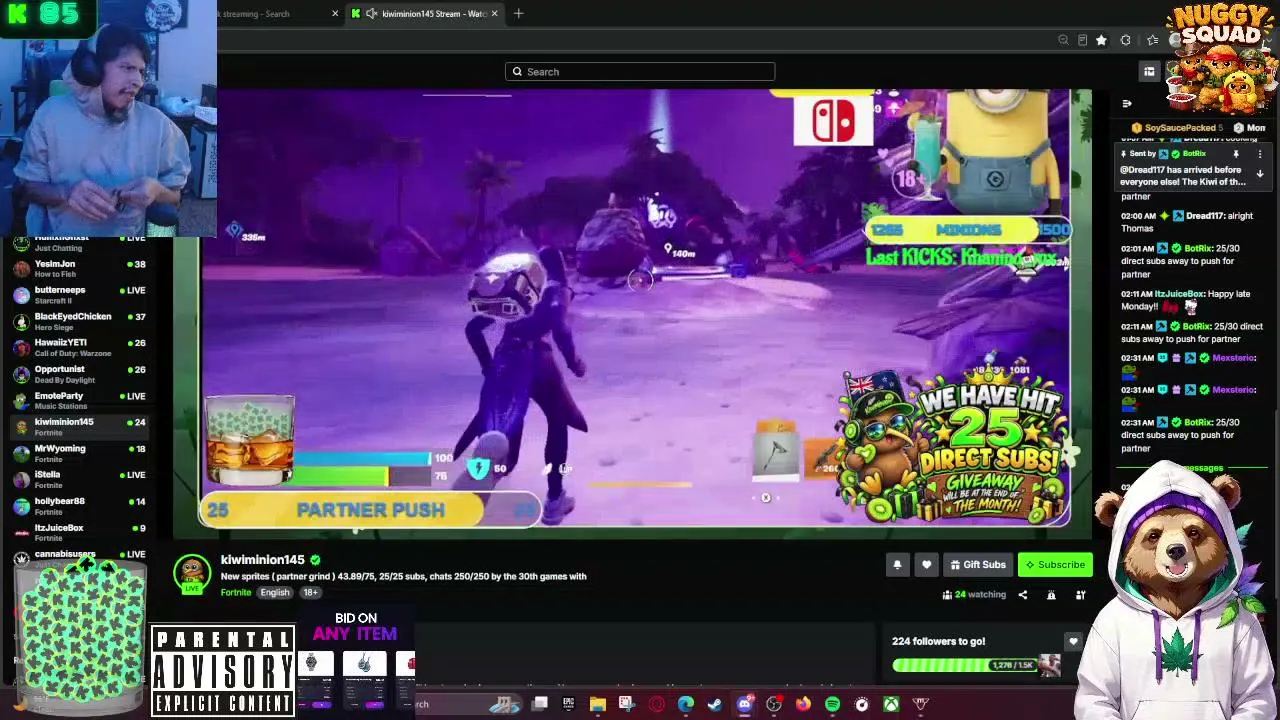Open Epic Games Launcher from the taskbar
1280x720 pixels.
[x=568, y=704]
